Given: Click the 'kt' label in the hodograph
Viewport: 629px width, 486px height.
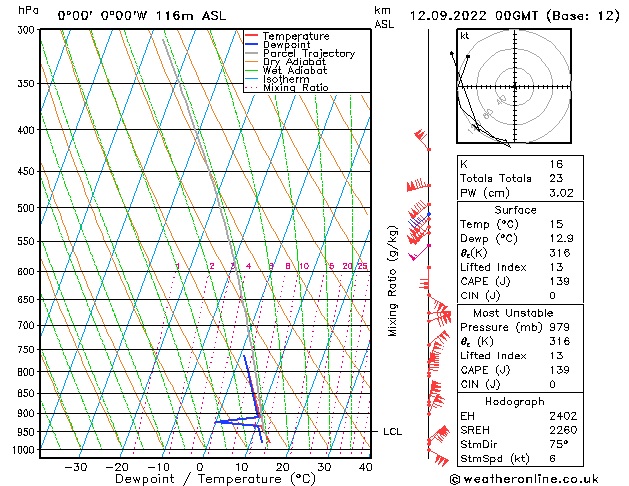Looking at the screenshot, I should click(465, 36).
